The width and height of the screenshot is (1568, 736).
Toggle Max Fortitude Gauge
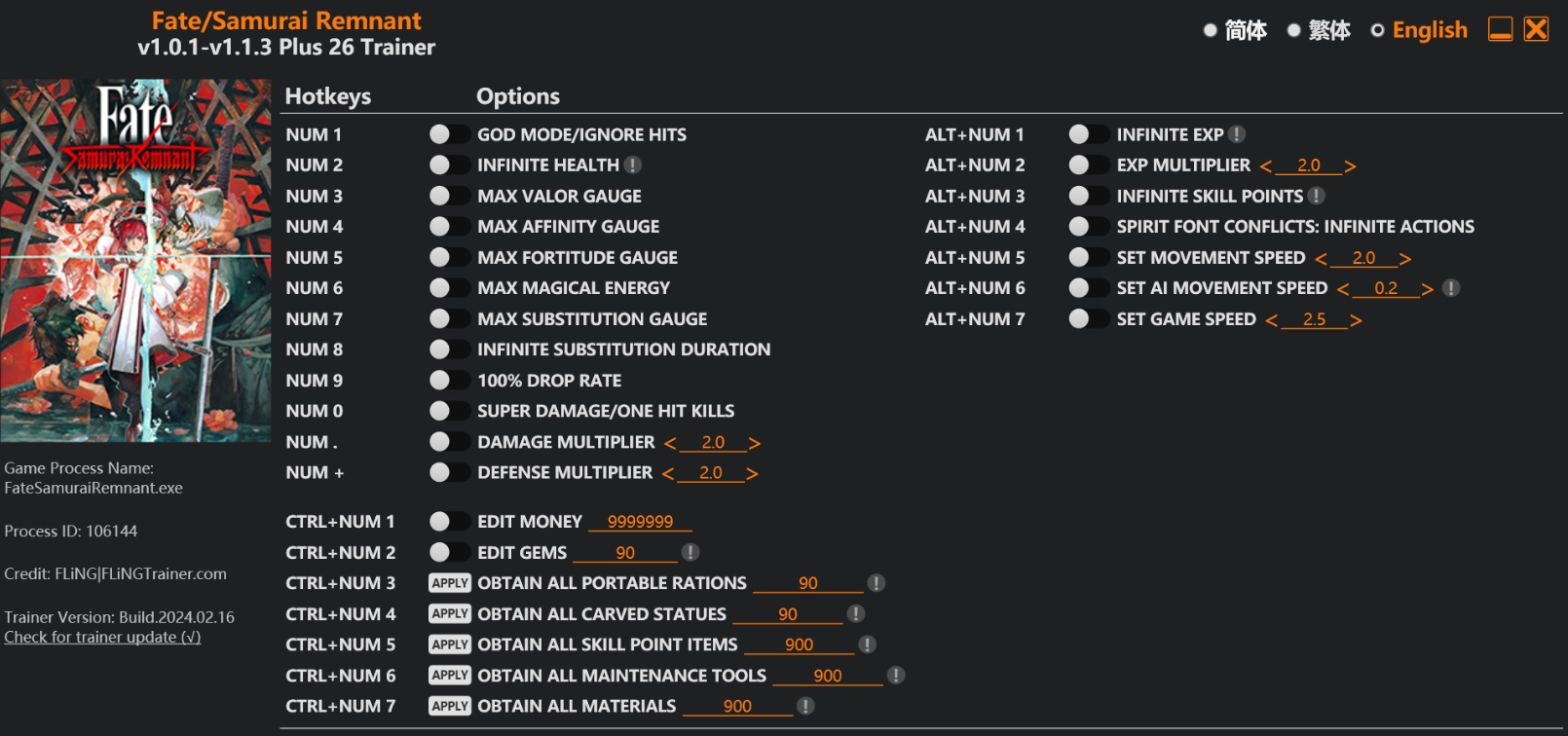pos(449,257)
